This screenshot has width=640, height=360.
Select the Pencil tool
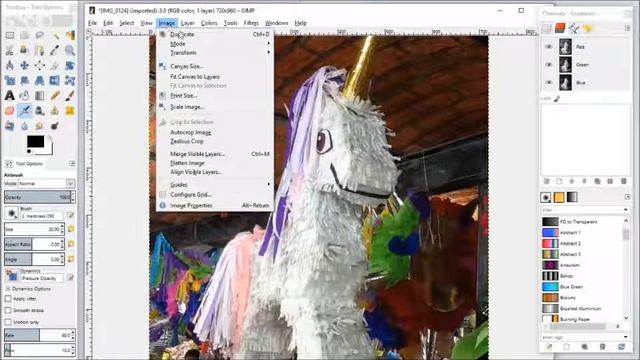[x=55, y=96]
